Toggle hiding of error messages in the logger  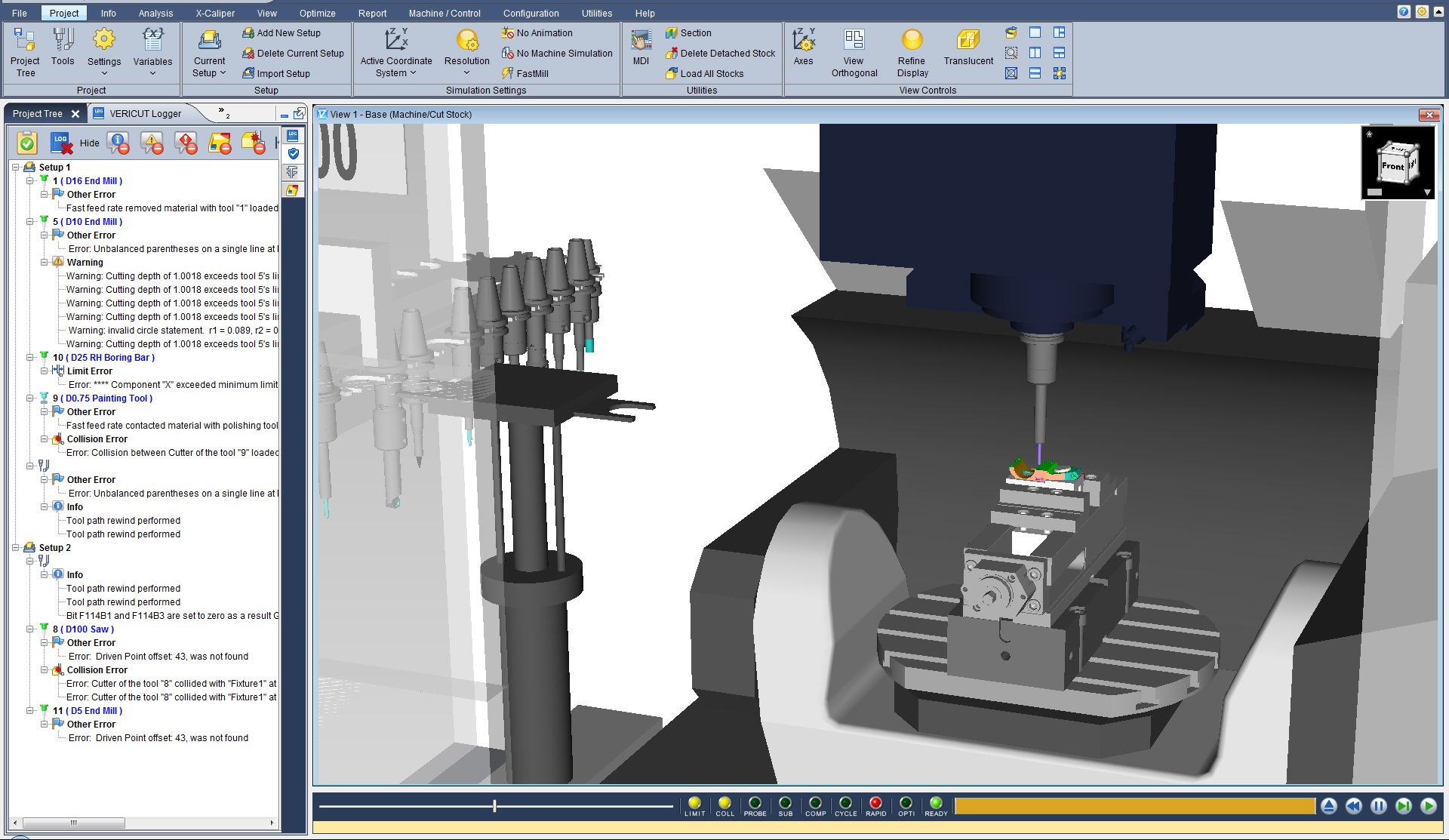tap(187, 143)
